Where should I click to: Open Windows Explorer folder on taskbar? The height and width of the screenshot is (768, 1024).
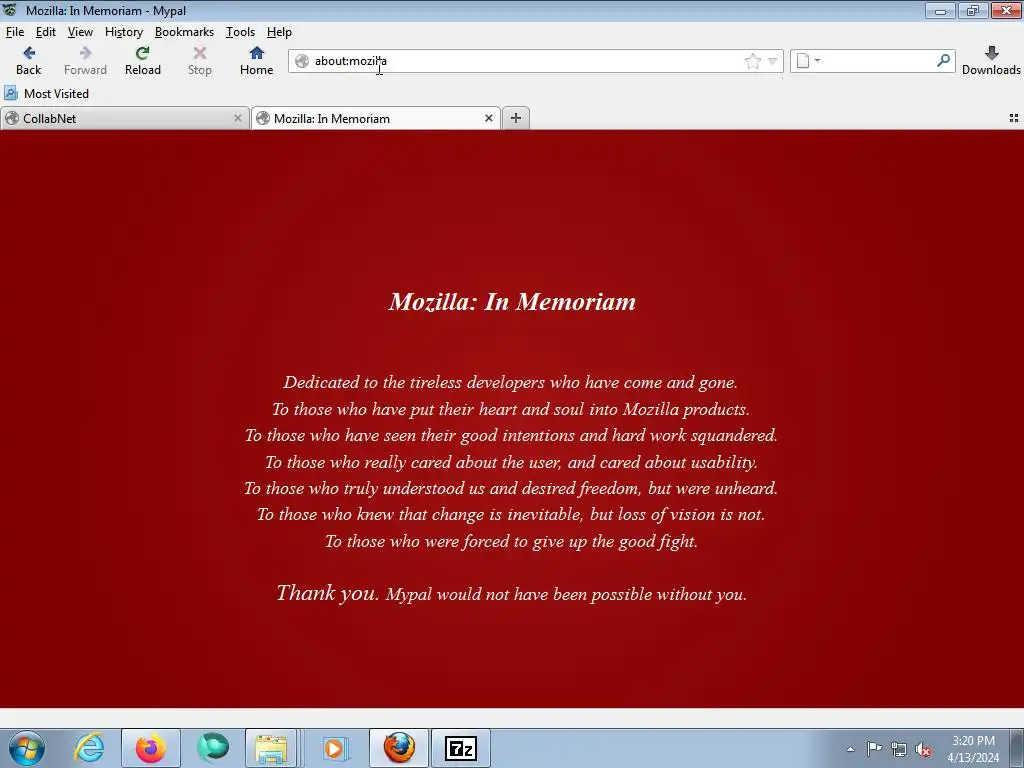point(271,748)
